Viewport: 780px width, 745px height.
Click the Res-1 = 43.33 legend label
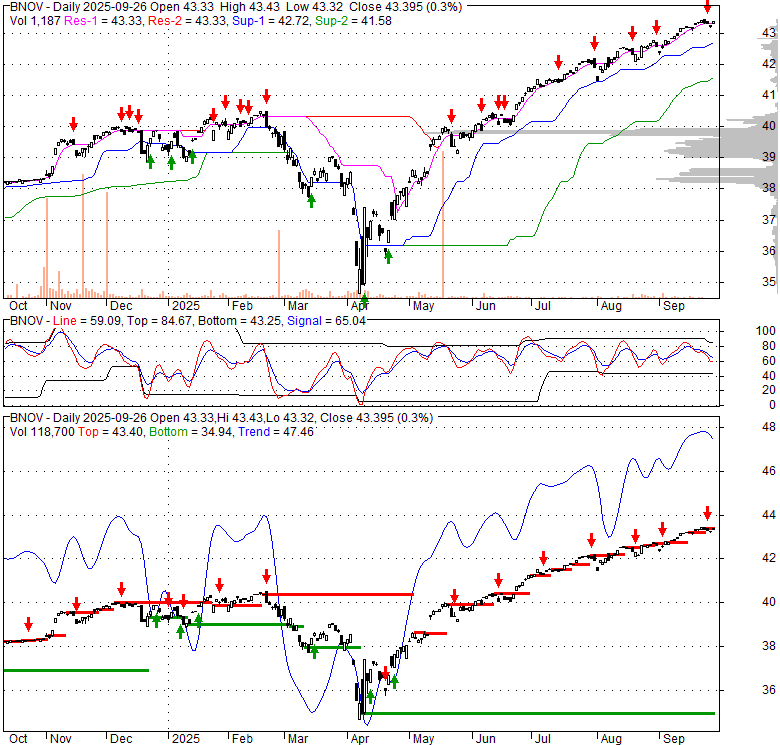[104, 21]
